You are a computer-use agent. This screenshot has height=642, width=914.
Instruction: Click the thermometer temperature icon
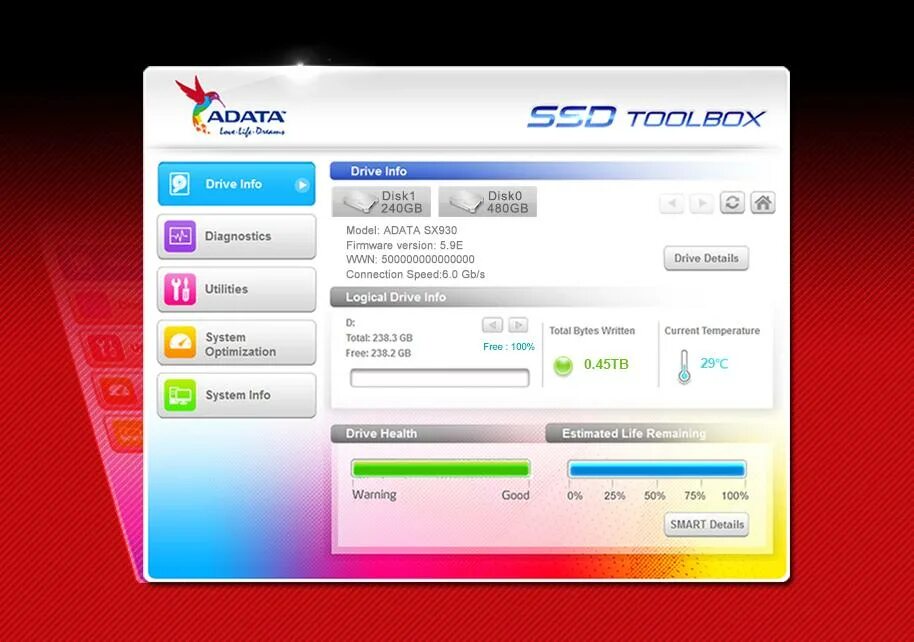684,366
